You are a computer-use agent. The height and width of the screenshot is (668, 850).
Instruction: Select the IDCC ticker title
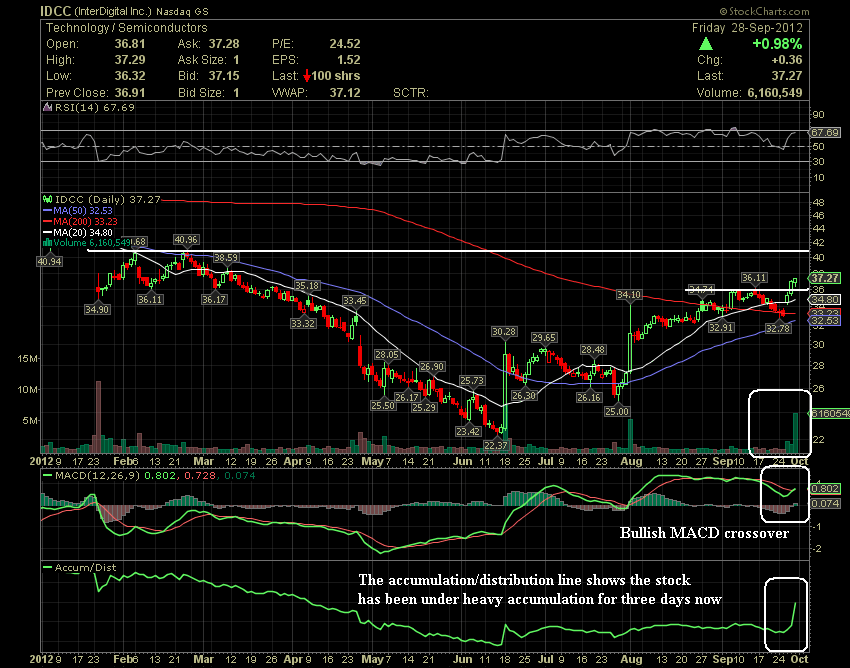(56, 11)
